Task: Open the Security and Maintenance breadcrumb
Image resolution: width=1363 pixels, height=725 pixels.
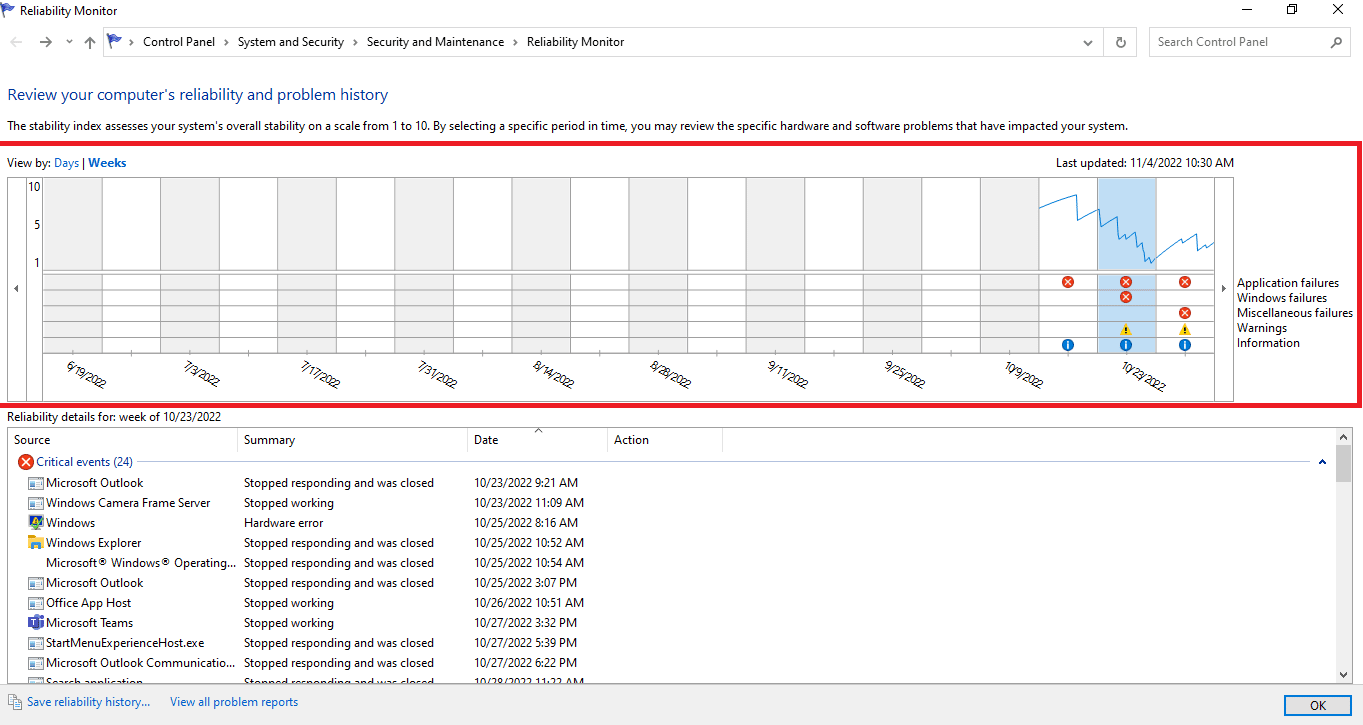Action: click(x=435, y=41)
